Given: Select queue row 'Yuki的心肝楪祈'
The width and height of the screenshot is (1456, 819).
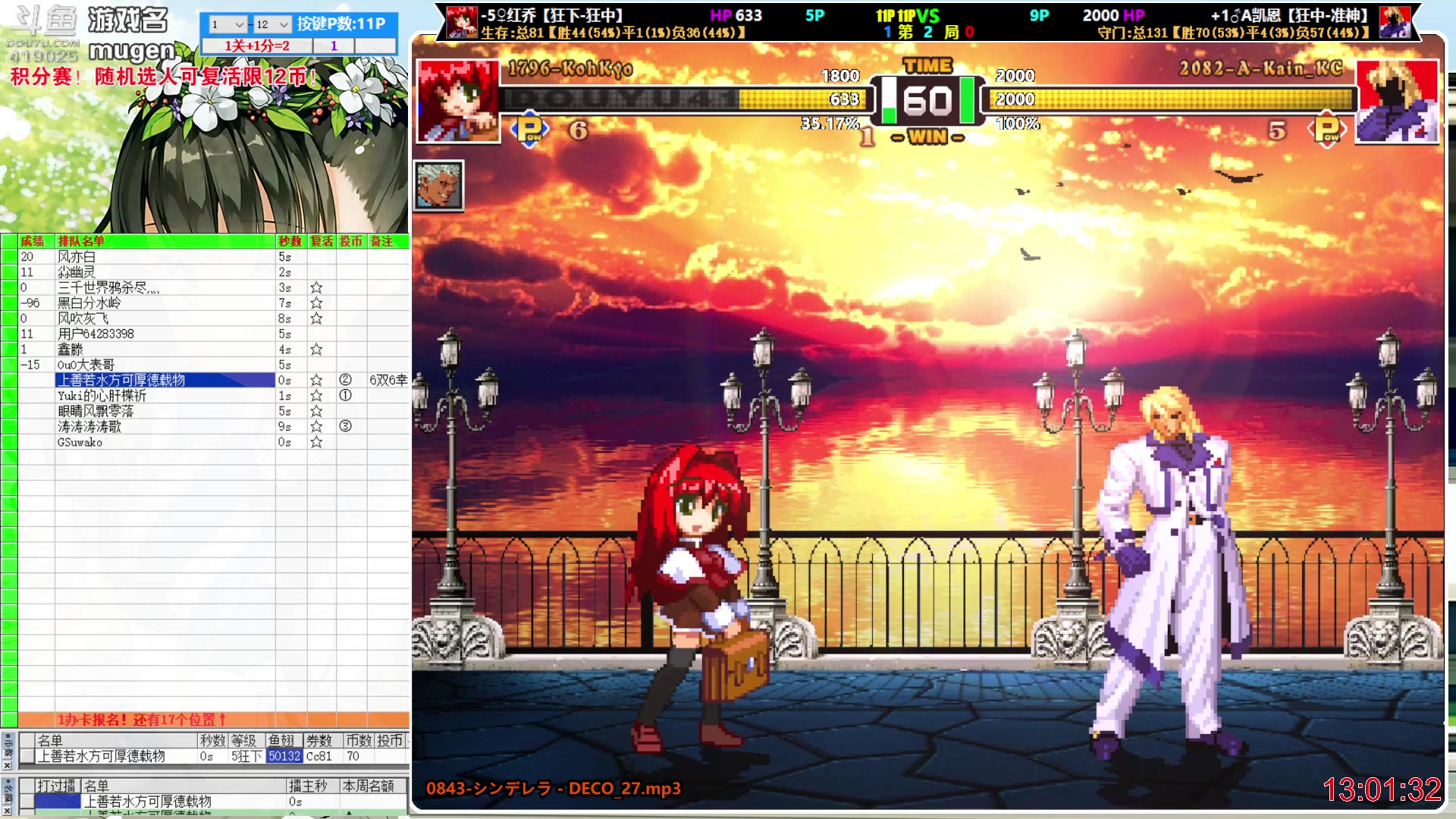Looking at the screenshot, I should point(165,396).
